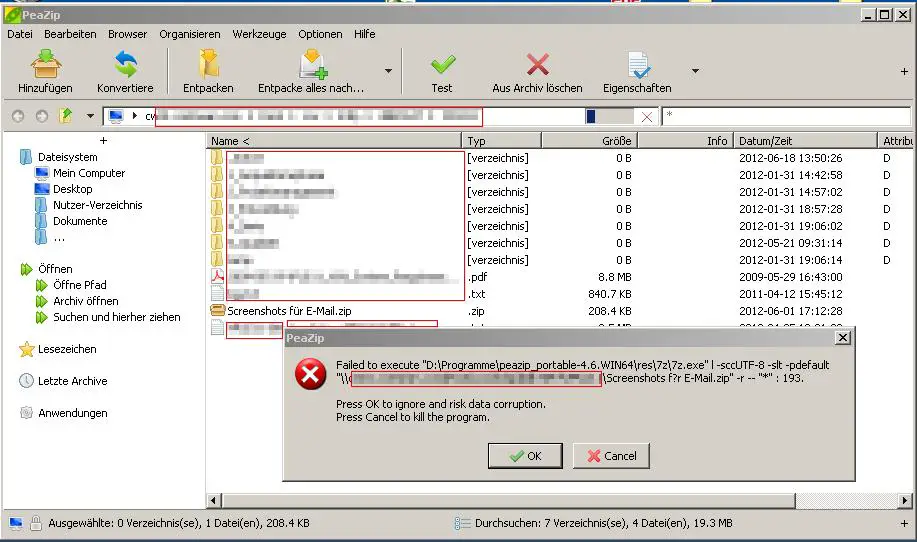917x542 pixels.
Task: Click the Info column header
Action: click(x=685, y=141)
